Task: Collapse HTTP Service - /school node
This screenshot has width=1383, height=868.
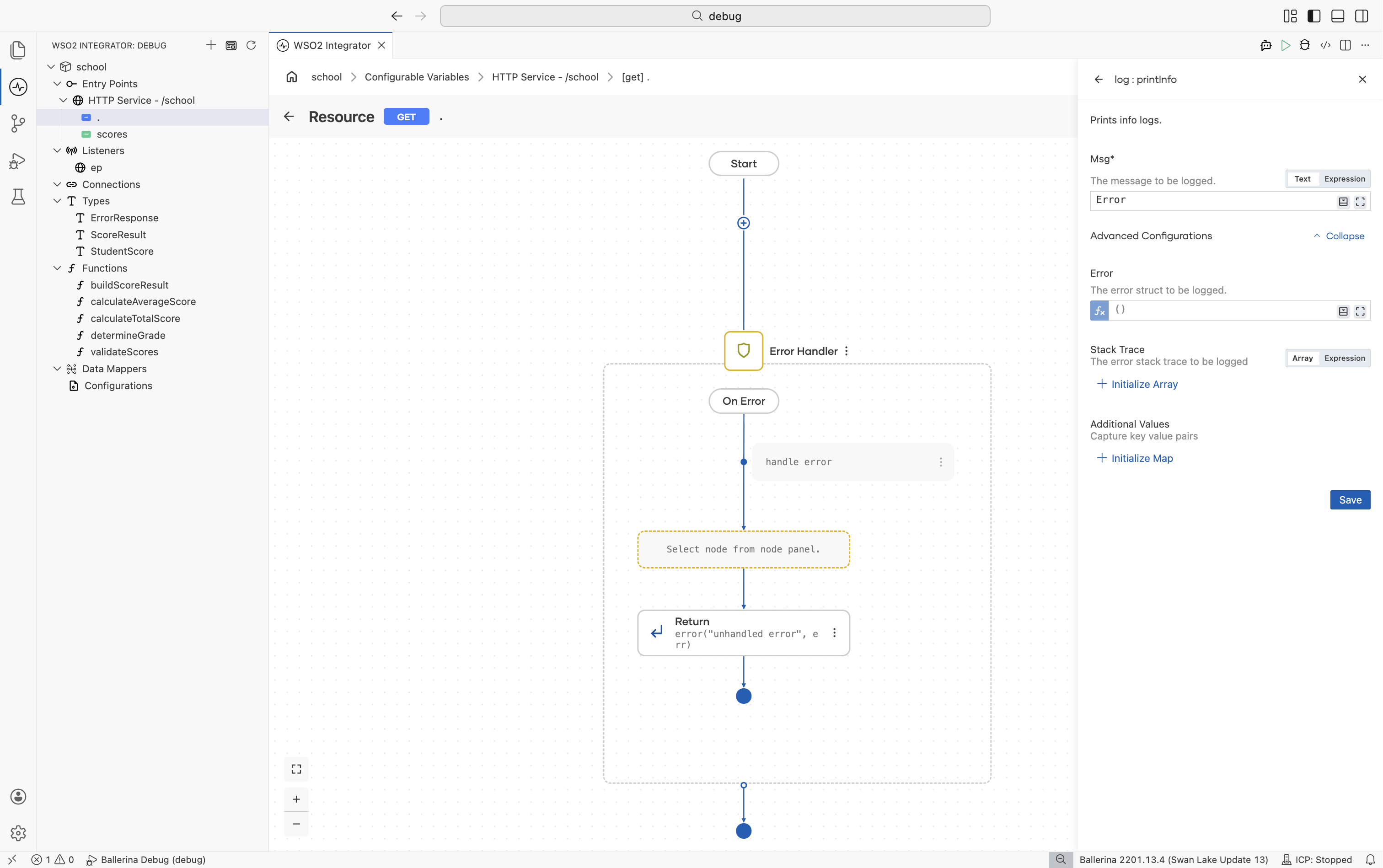Action: point(64,101)
